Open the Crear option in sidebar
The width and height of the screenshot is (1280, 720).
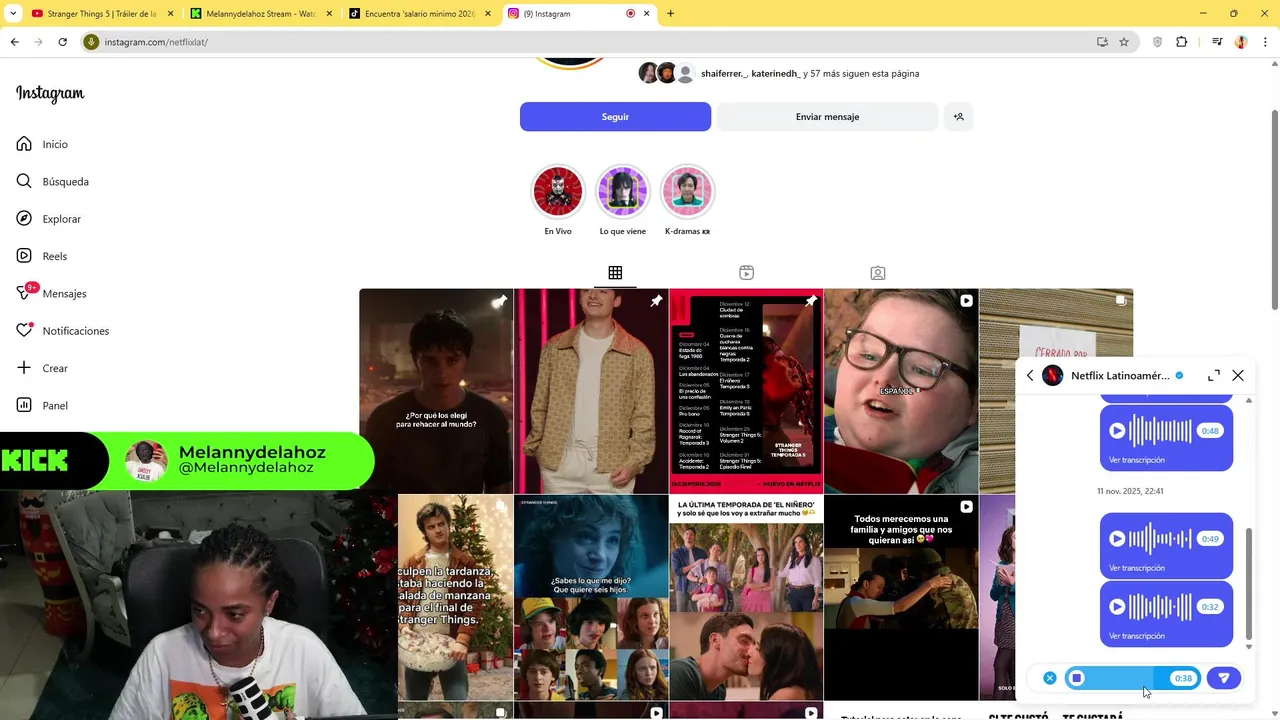point(42,368)
